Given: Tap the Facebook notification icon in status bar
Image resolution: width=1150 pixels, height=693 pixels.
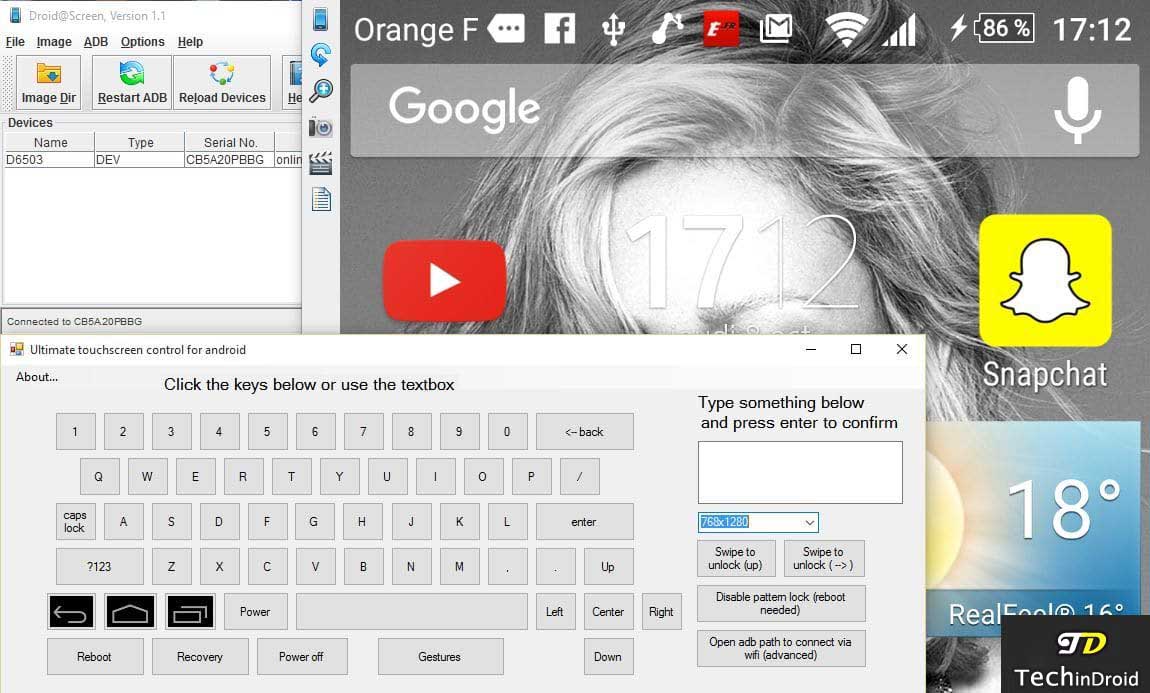Looking at the screenshot, I should [560, 29].
